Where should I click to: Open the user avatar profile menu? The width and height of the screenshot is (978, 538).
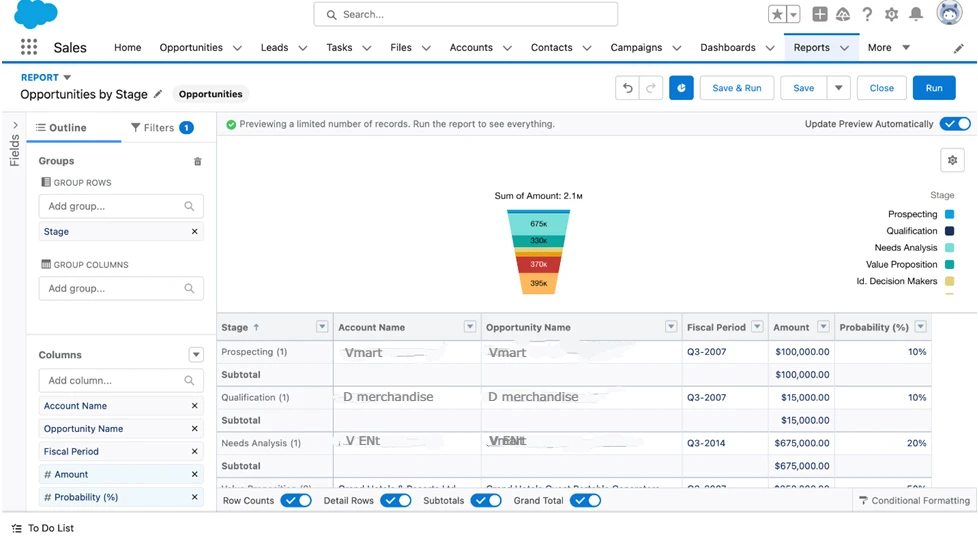(x=949, y=13)
